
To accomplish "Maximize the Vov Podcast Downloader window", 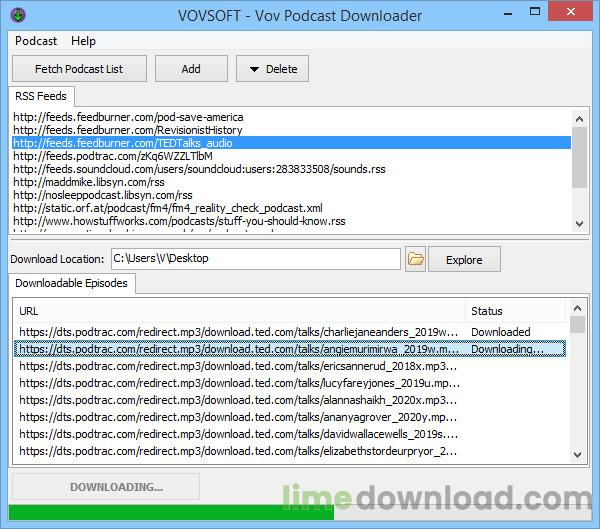I will [x=535, y=12].
